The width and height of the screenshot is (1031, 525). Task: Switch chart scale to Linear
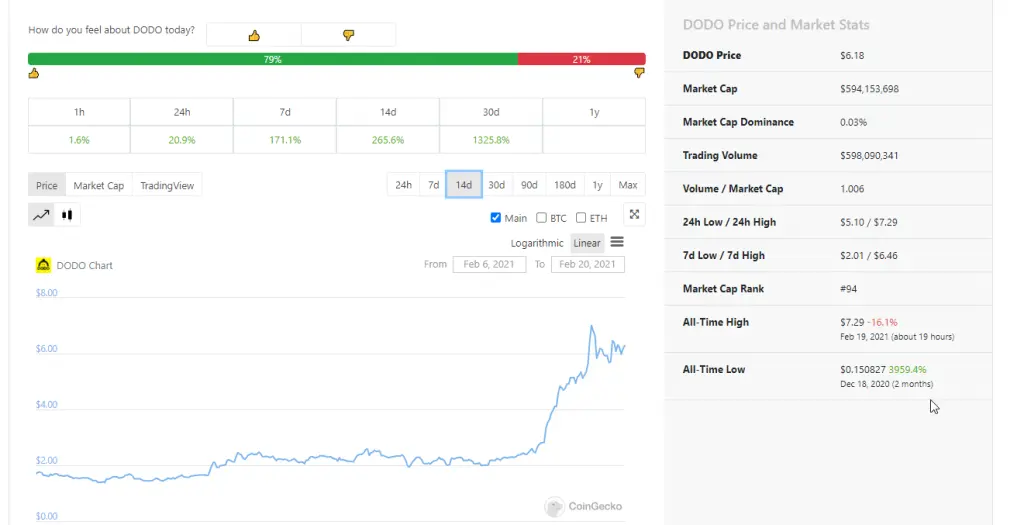coord(587,243)
